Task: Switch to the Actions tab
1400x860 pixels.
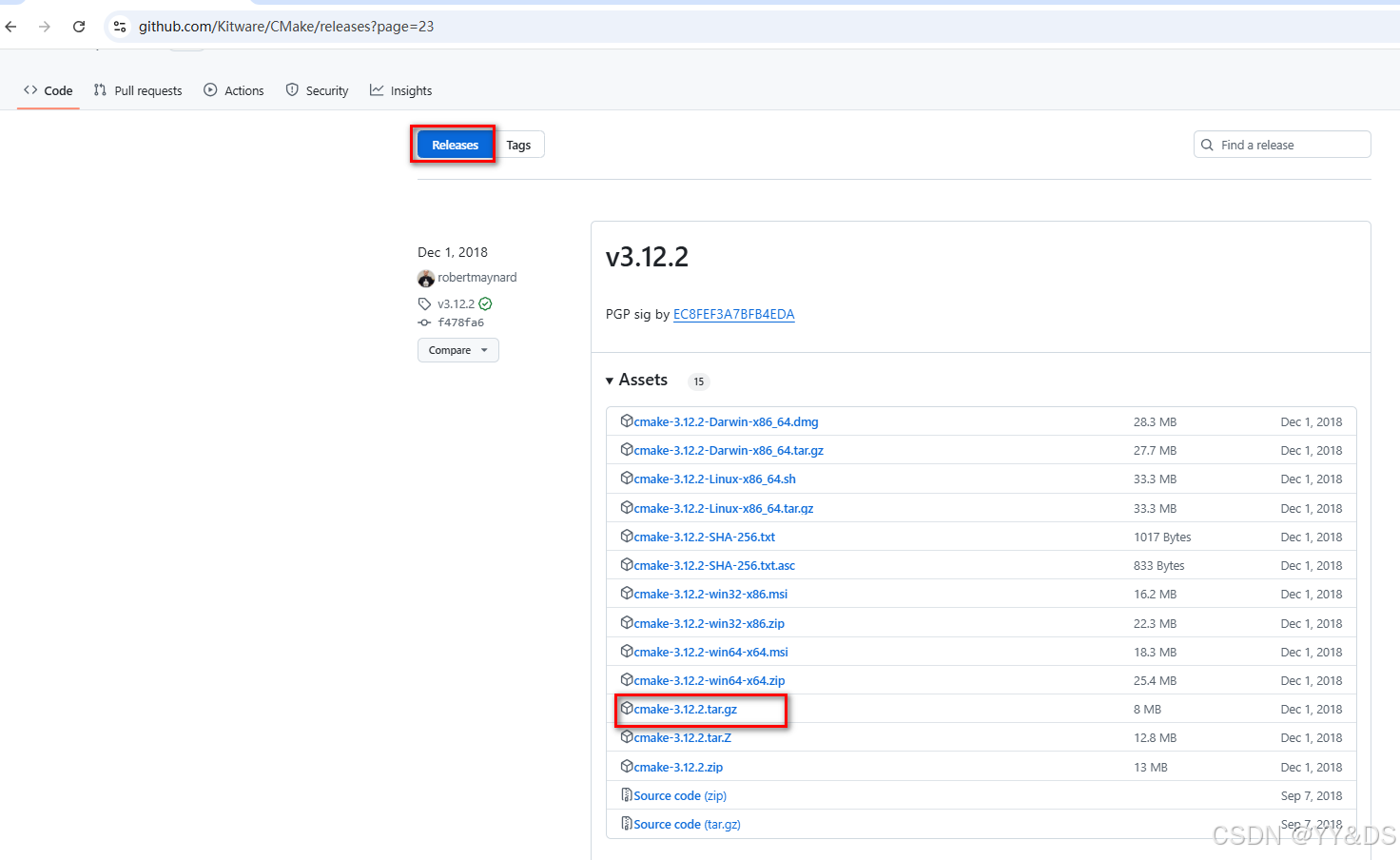Action: [234, 90]
